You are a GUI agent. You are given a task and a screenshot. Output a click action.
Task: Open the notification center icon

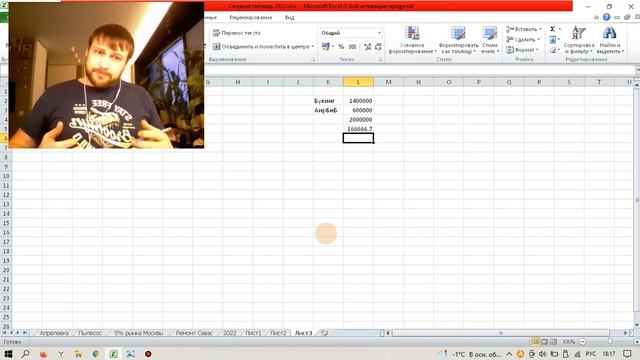click(x=627, y=354)
